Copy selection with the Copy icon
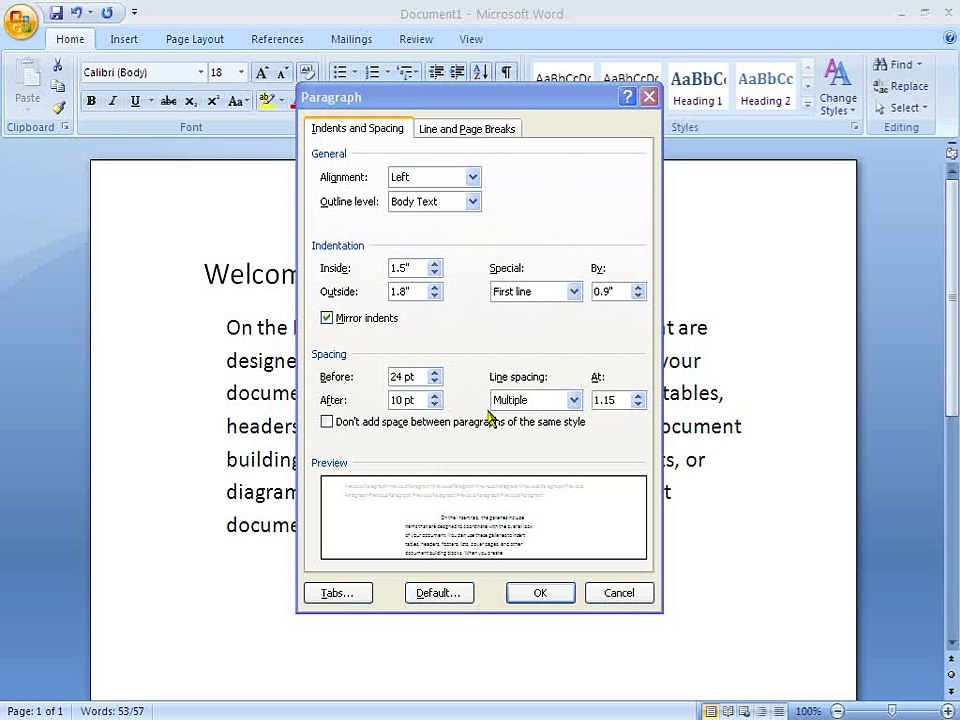960x720 pixels. tap(58, 86)
